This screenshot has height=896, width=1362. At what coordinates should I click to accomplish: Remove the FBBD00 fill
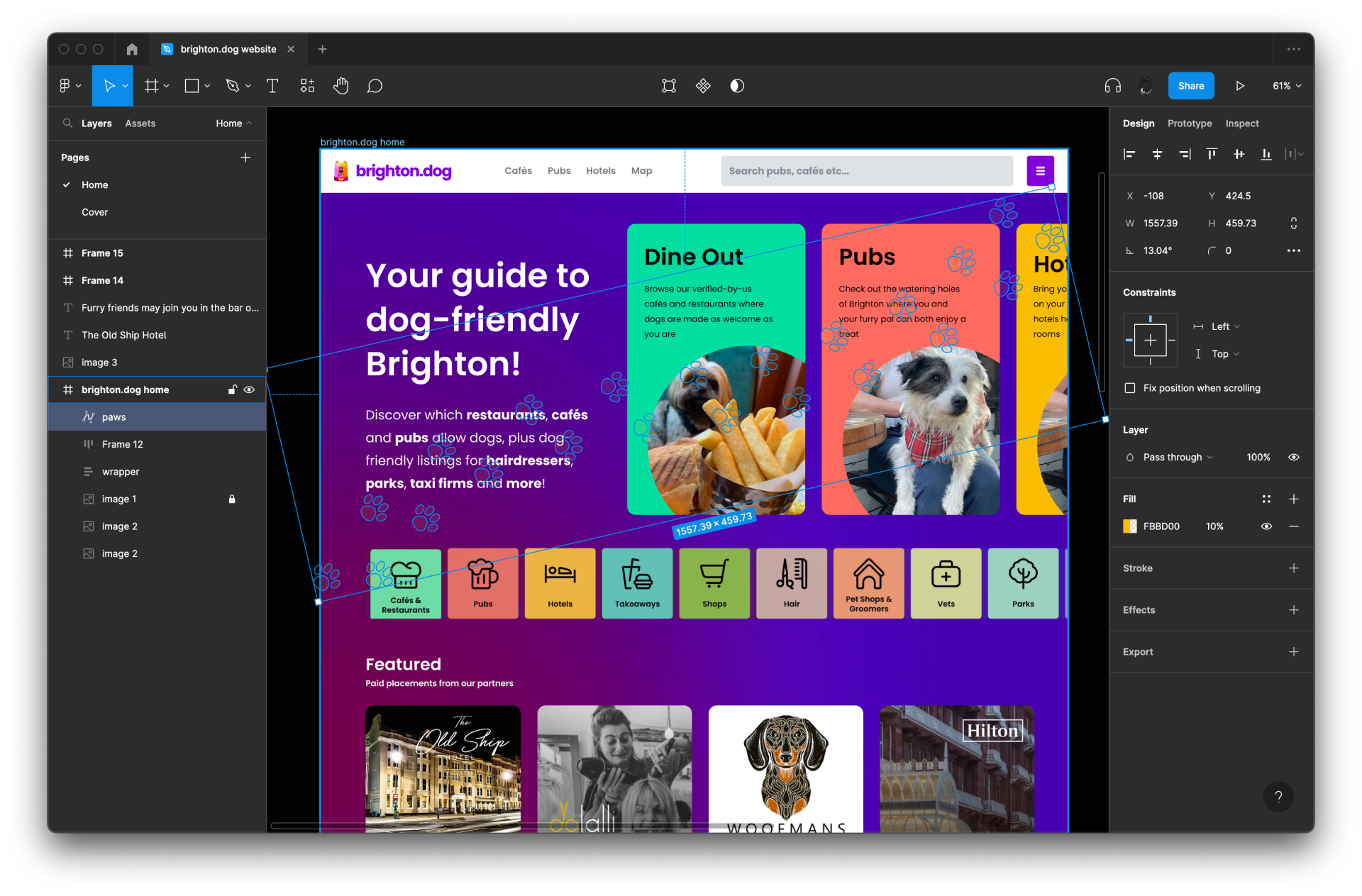point(1294,526)
